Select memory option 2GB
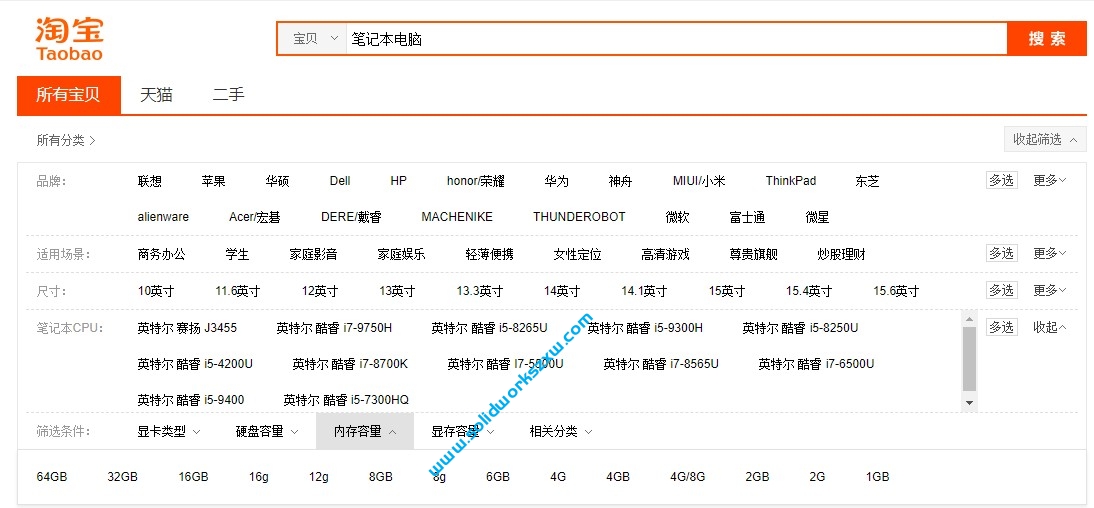 click(x=757, y=477)
